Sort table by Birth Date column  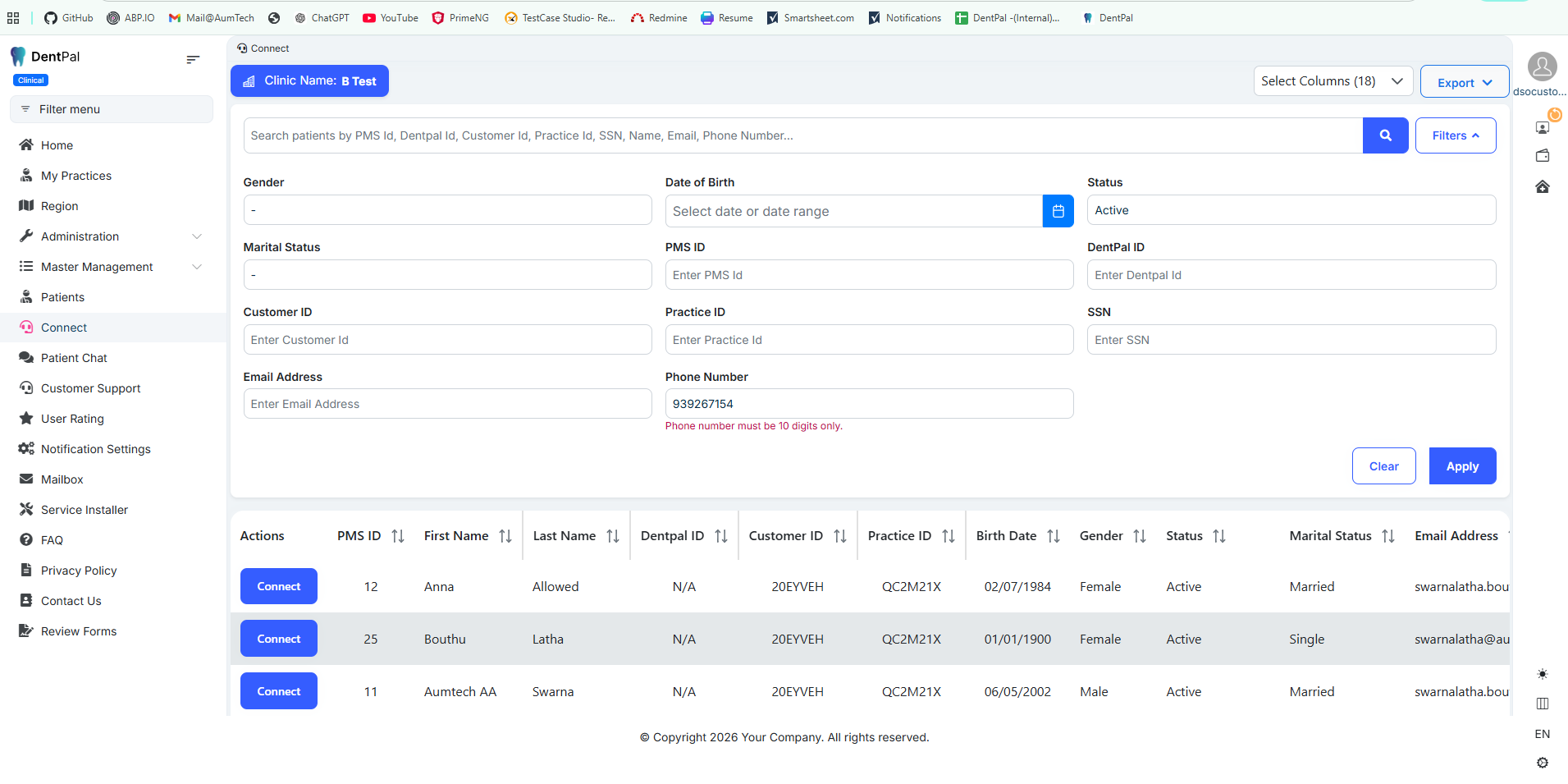(x=1054, y=536)
